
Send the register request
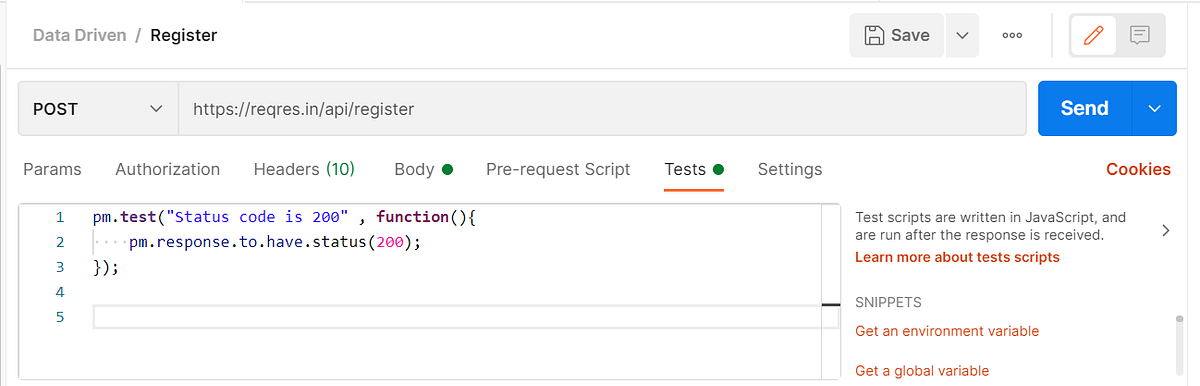point(1085,108)
